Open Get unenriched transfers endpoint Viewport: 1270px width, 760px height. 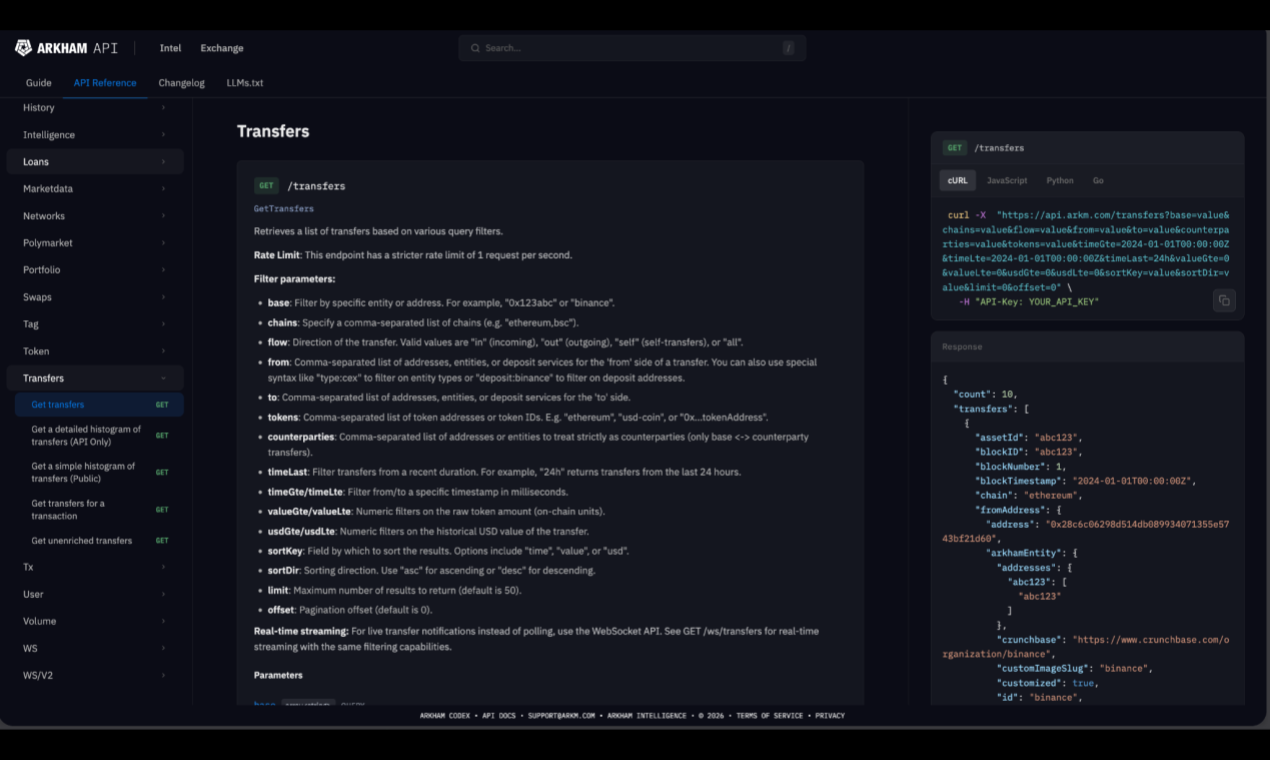tap(99, 541)
